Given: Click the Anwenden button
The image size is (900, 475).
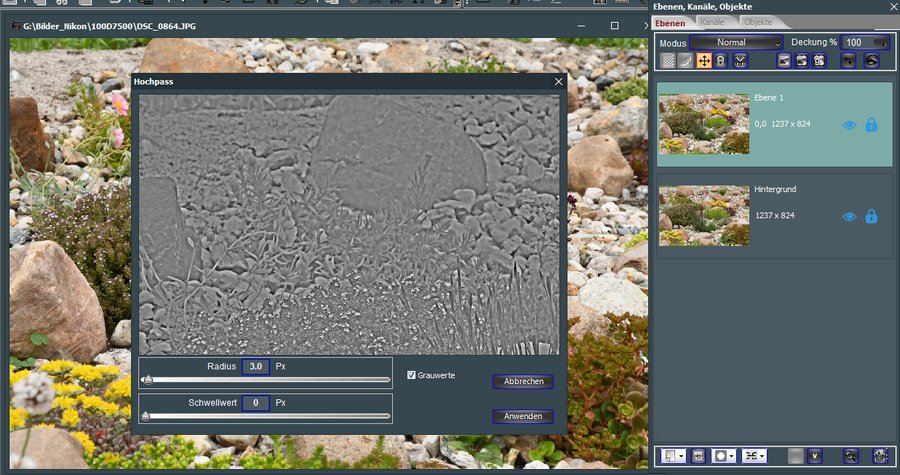Looking at the screenshot, I should pyautogui.click(x=522, y=416).
